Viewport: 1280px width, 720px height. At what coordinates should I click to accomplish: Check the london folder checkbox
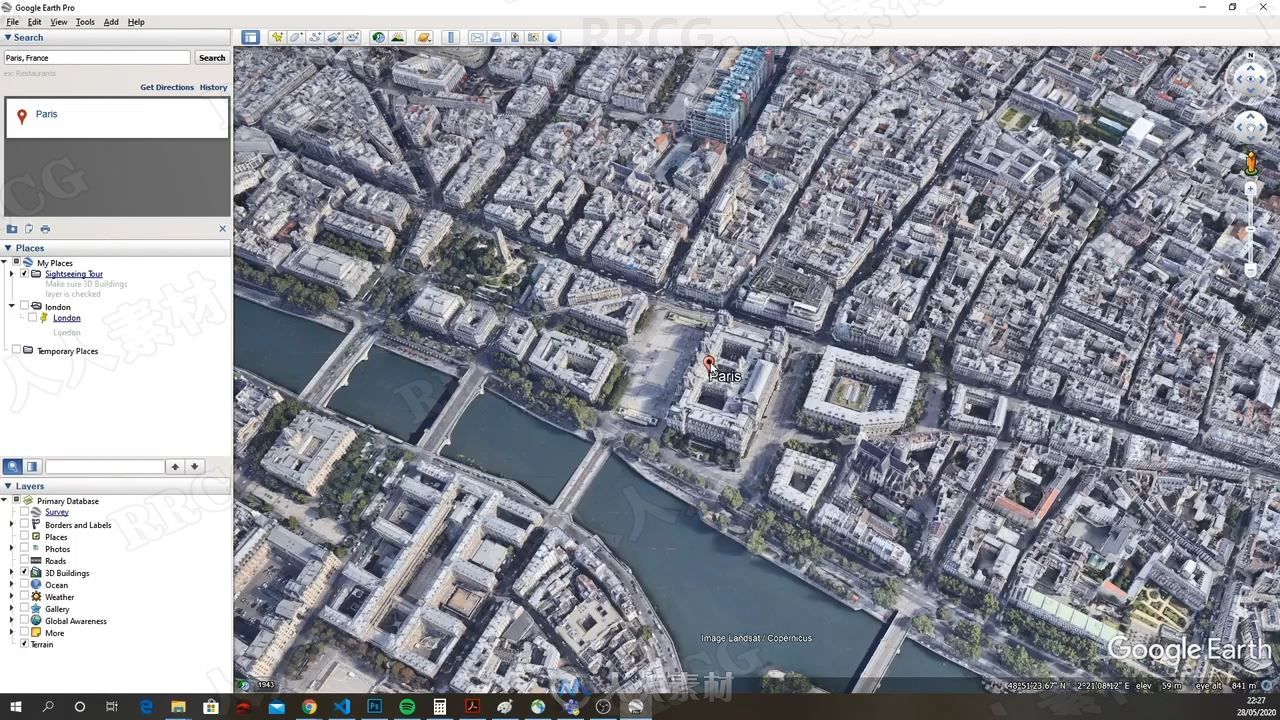(x=24, y=306)
